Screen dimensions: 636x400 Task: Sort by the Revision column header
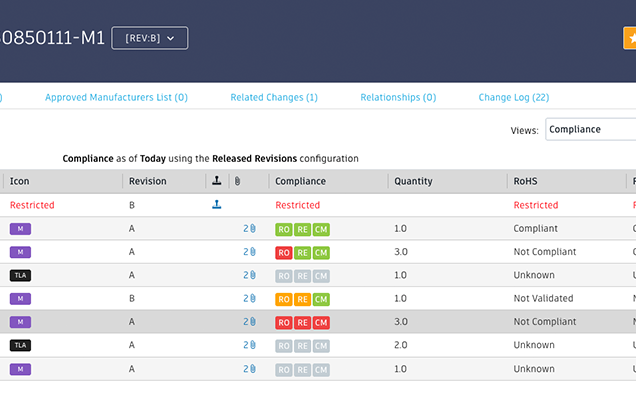click(x=148, y=181)
